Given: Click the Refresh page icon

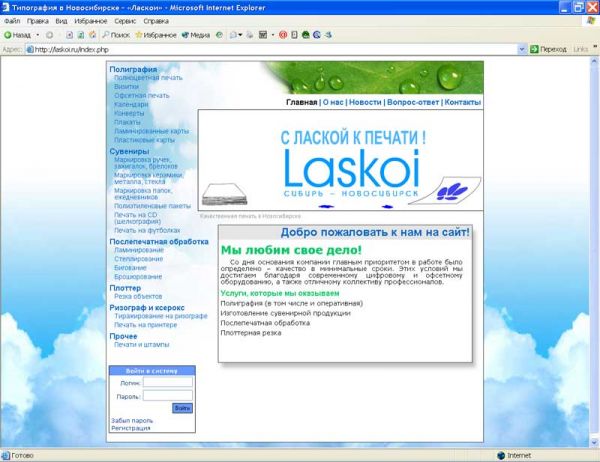Looking at the screenshot, I should point(81,35).
